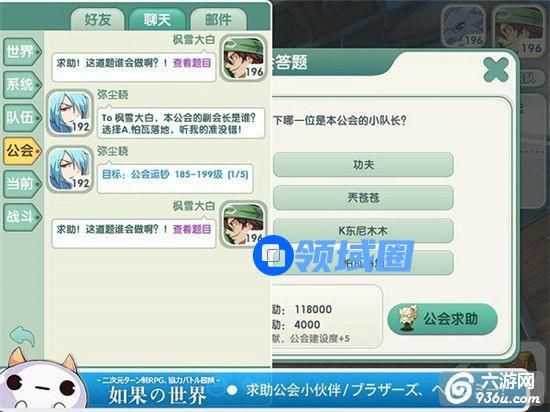The height and width of the screenshot is (412, 550).
Task: Switch to the 好友 tab
Action: pos(98,19)
